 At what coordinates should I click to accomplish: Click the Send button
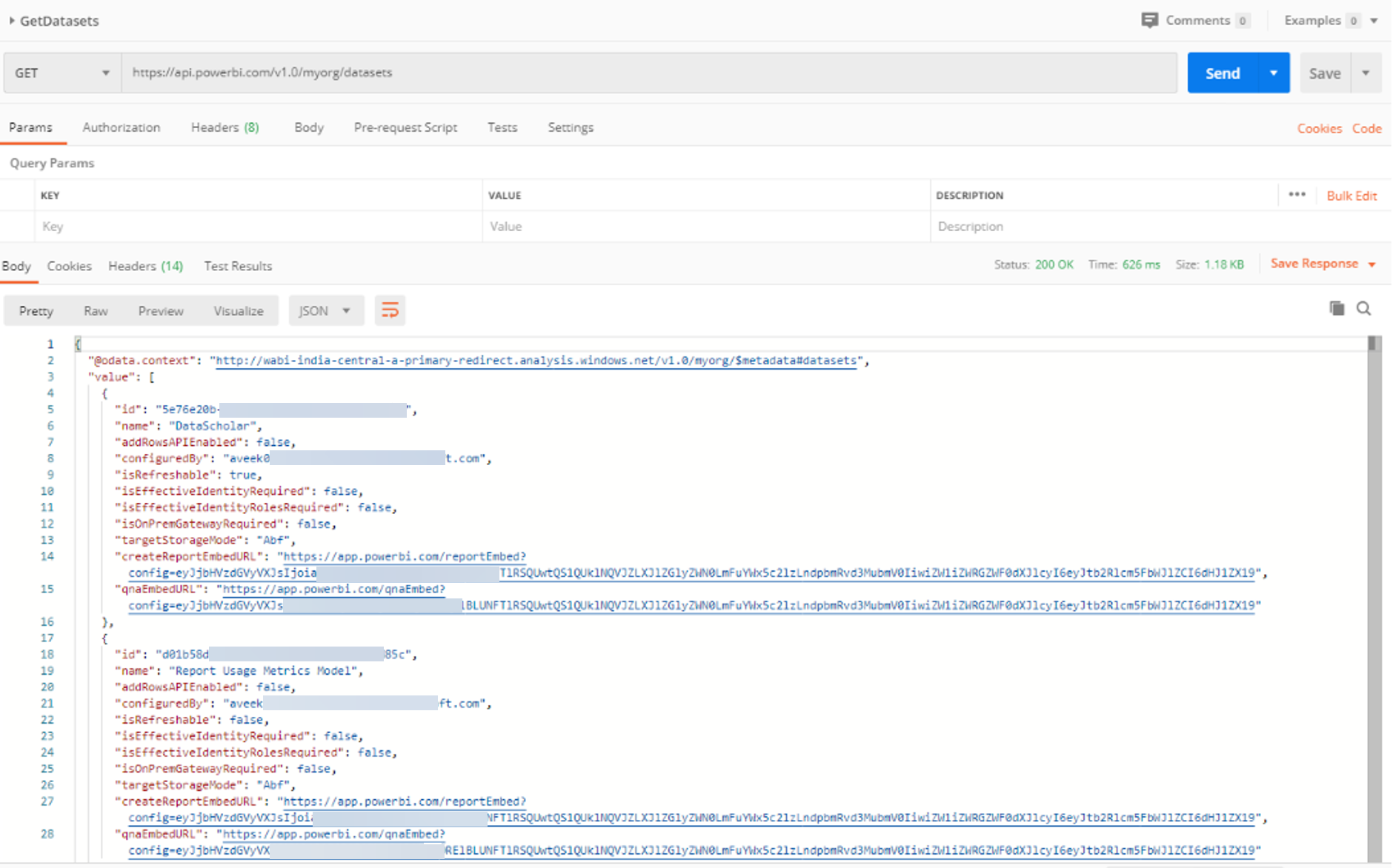click(1222, 73)
